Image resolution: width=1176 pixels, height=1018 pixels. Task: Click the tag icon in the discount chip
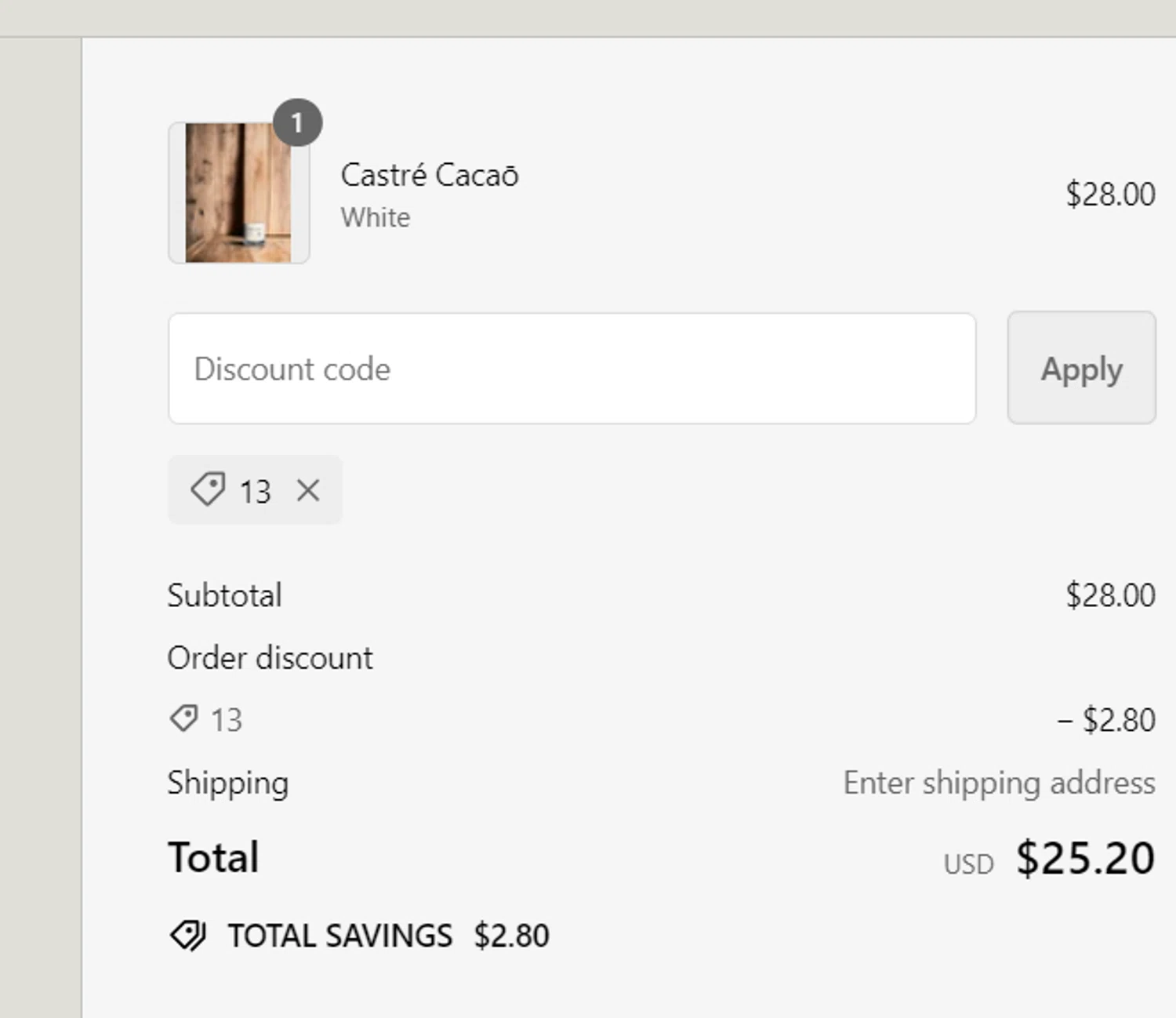[x=208, y=489]
